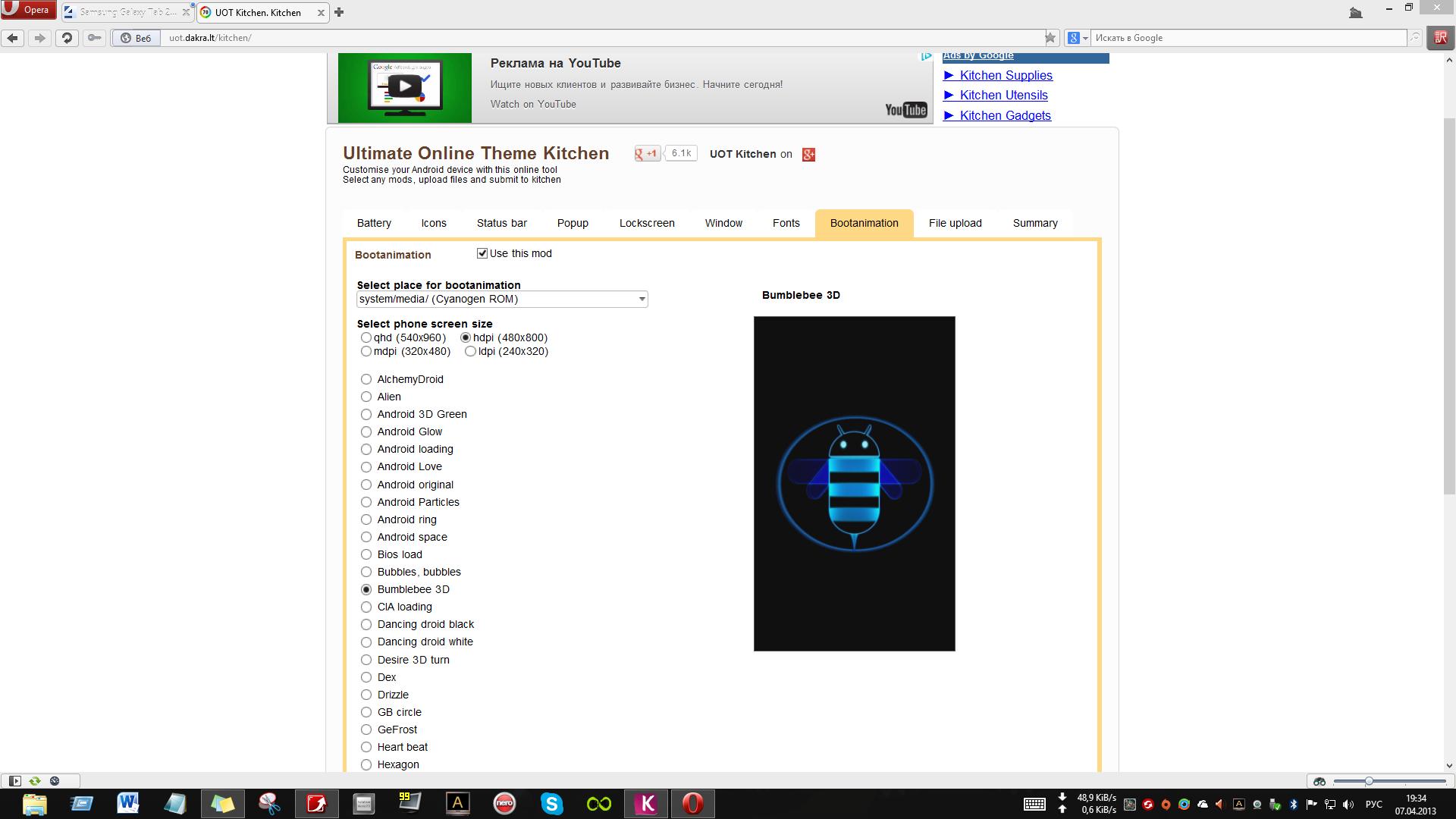Click the wand key icon in toolbar
The image size is (1456, 819).
[94, 38]
